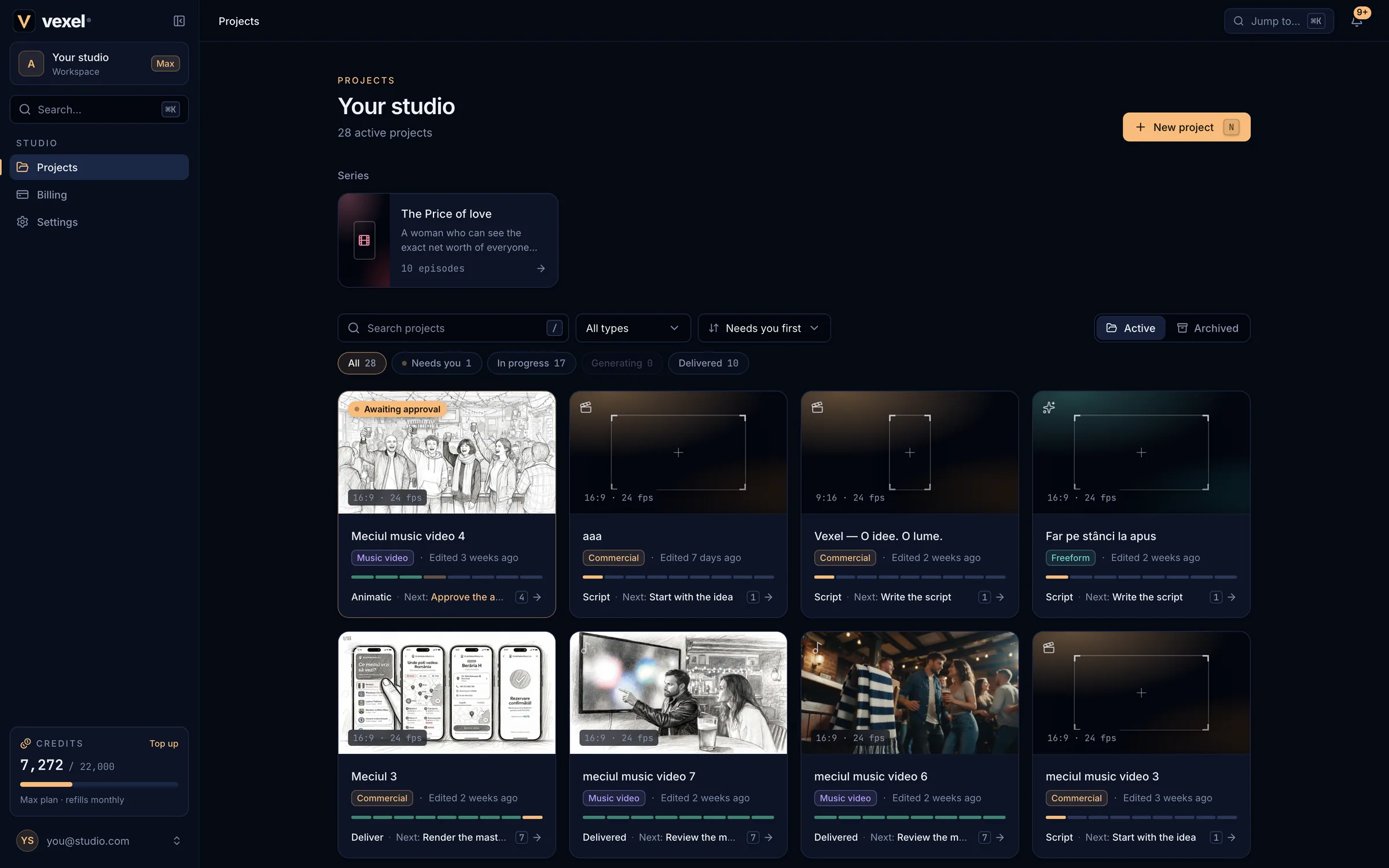
Task: Filter by Delivered 10 chip
Action: pos(708,363)
